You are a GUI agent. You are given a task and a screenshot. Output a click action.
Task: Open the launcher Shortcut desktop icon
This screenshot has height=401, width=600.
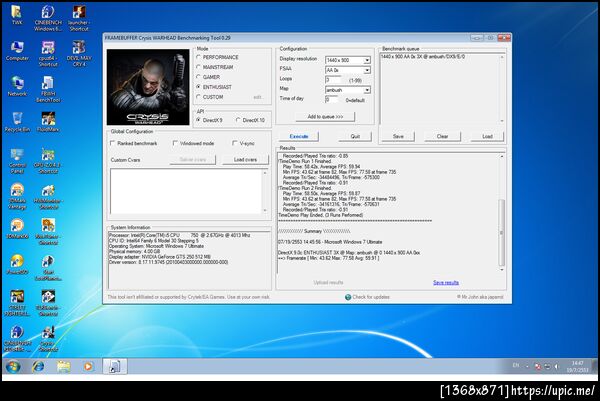point(79,18)
